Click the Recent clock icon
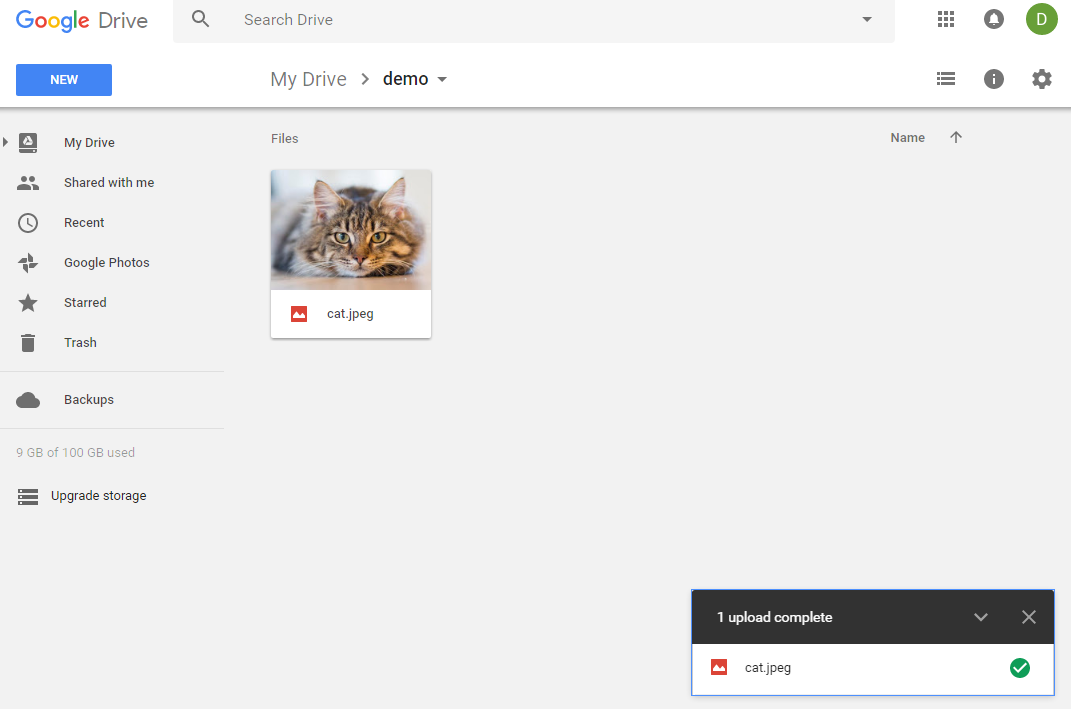The width and height of the screenshot is (1071, 709). (x=28, y=223)
